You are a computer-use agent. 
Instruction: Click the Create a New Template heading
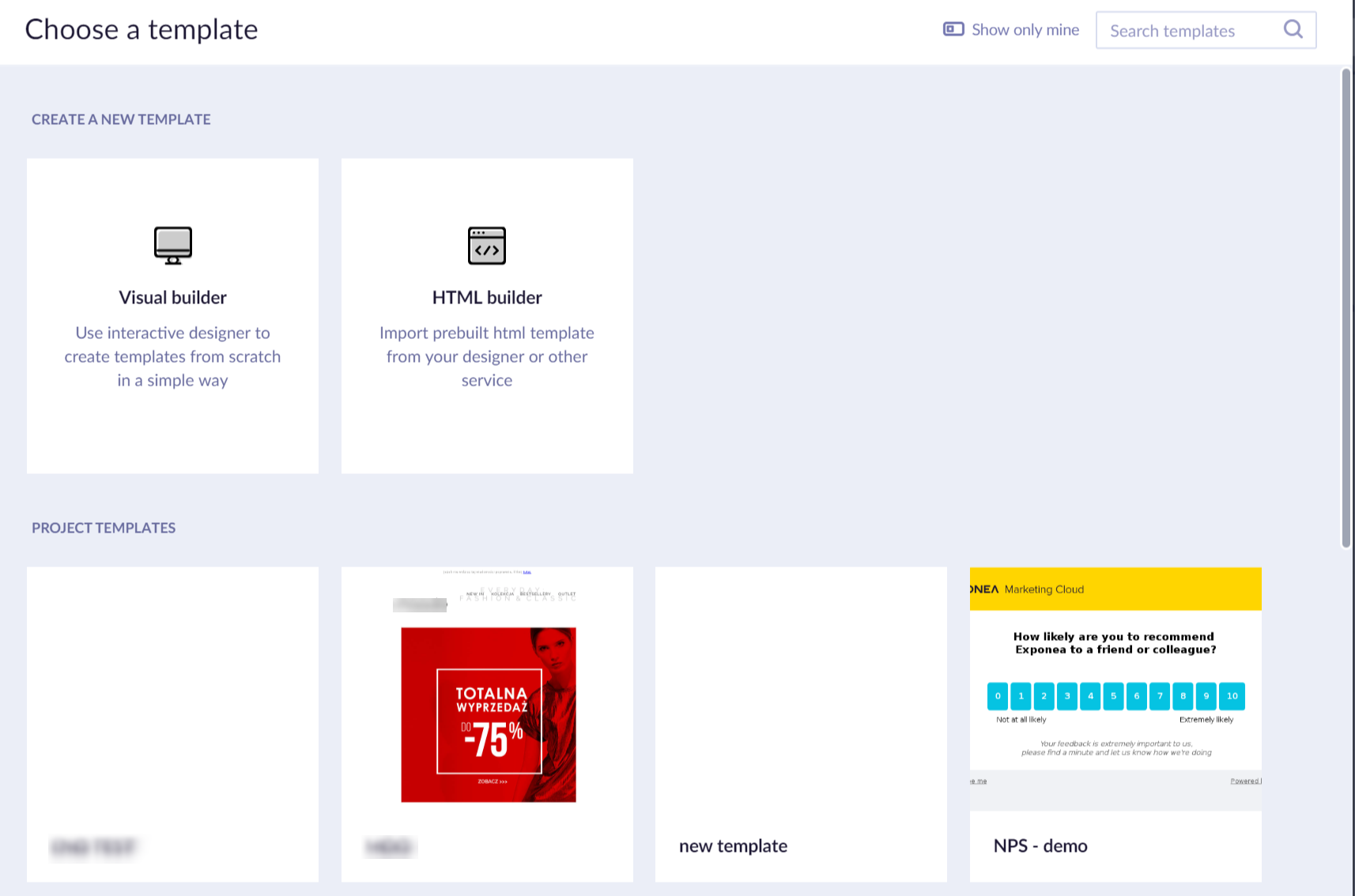click(121, 119)
